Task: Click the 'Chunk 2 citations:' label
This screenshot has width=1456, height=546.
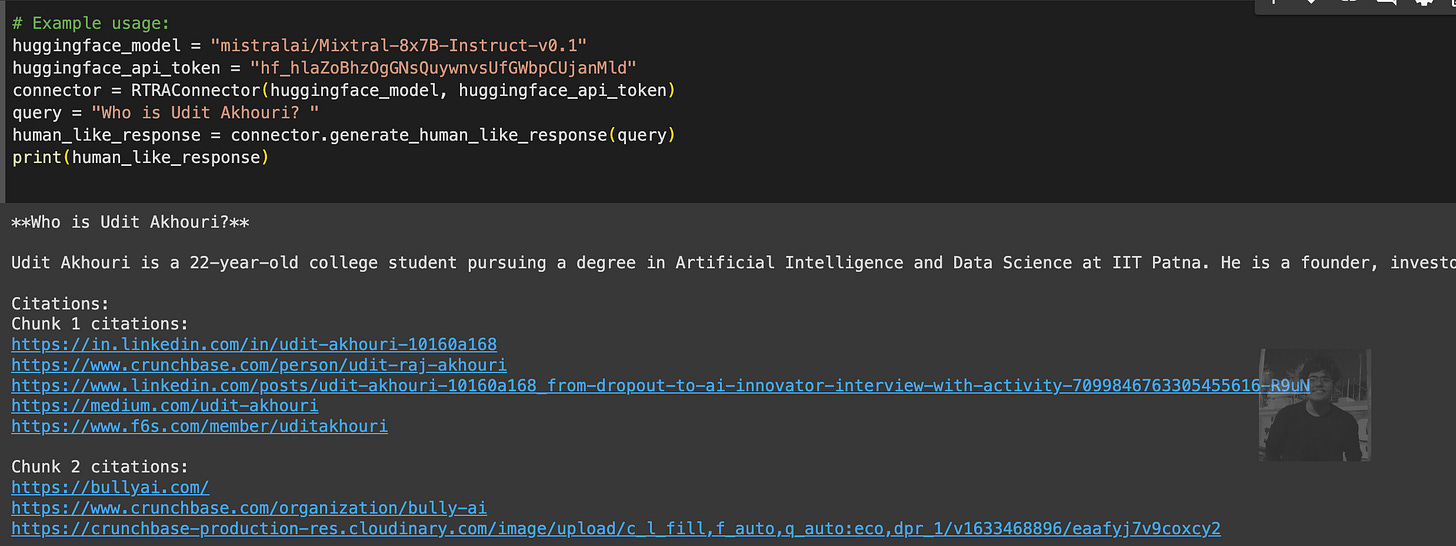Action: 100,467
